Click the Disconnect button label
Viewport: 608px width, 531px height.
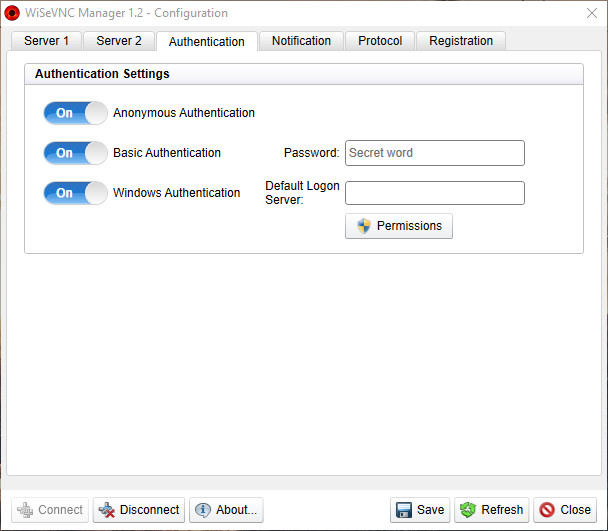(149, 510)
